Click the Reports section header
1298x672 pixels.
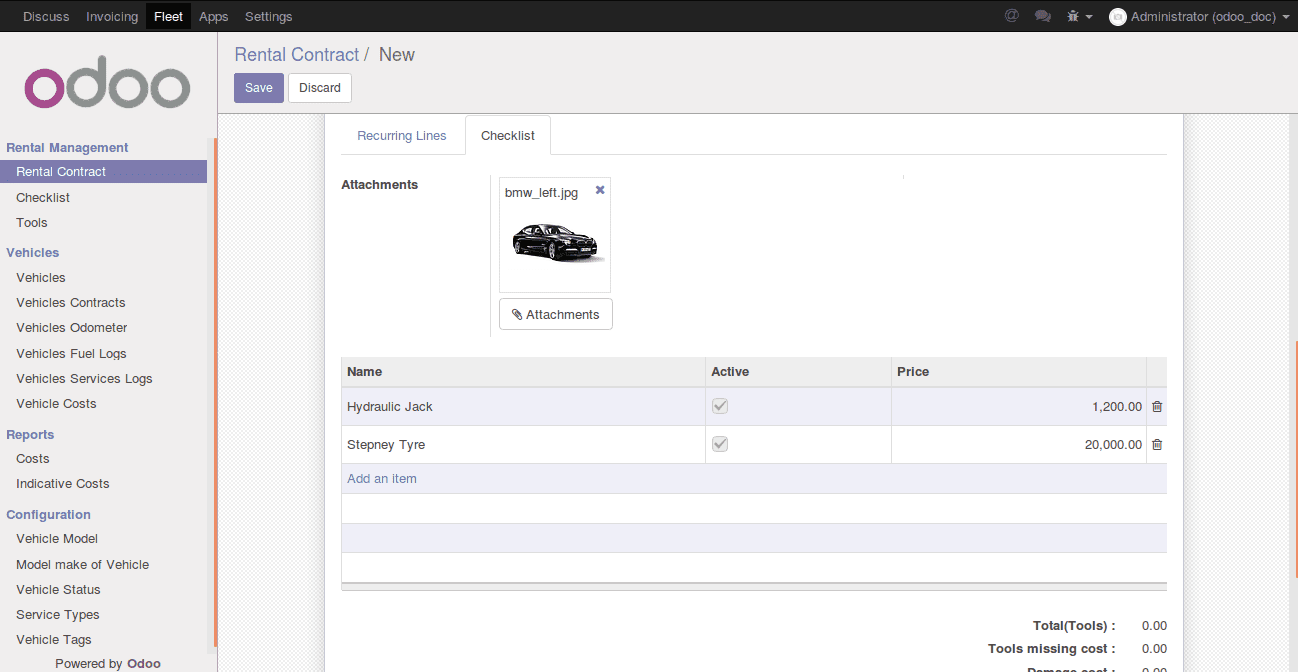coord(30,435)
